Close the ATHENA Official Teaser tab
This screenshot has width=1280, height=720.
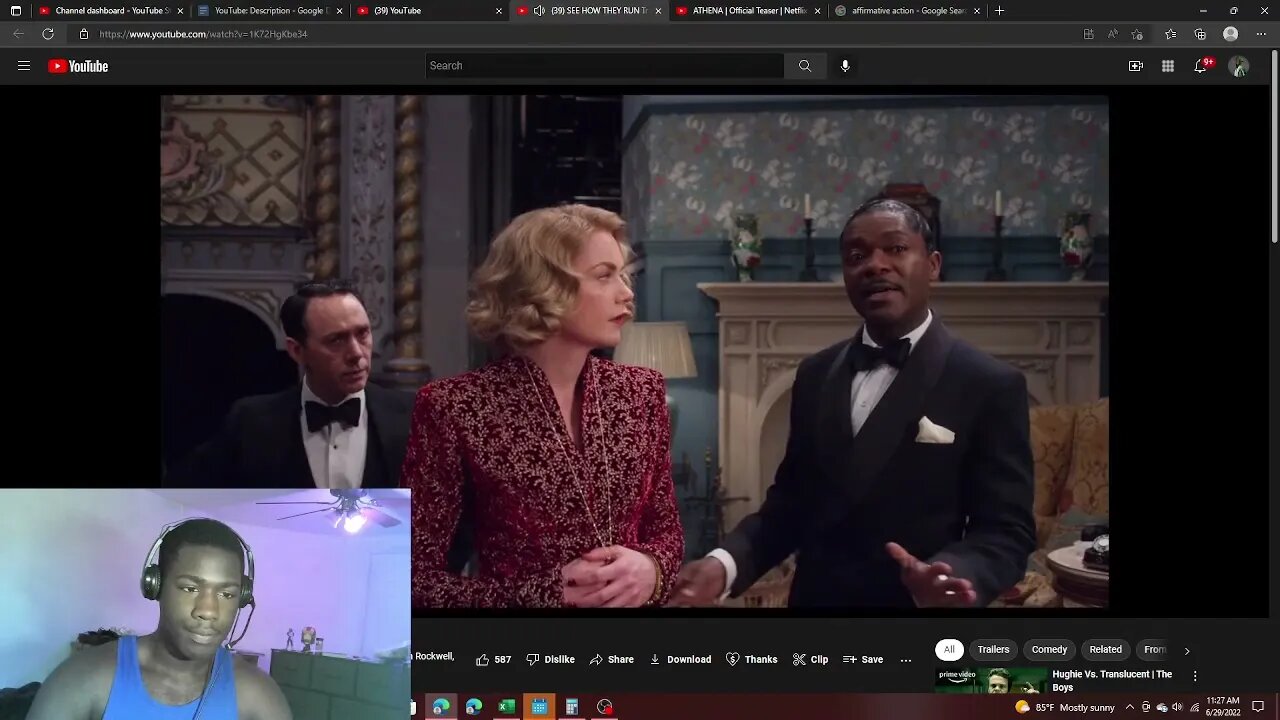pyautogui.click(x=818, y=11)
